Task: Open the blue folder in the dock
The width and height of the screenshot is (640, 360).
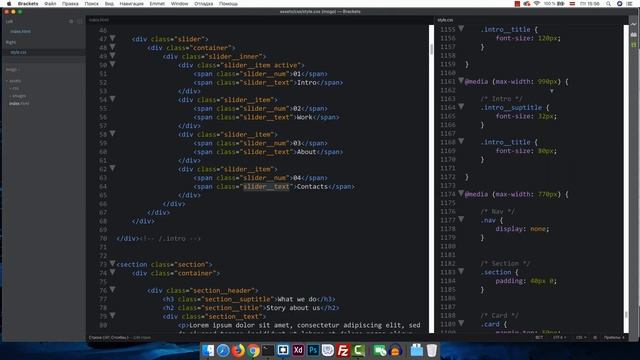Action: [416, 350]
